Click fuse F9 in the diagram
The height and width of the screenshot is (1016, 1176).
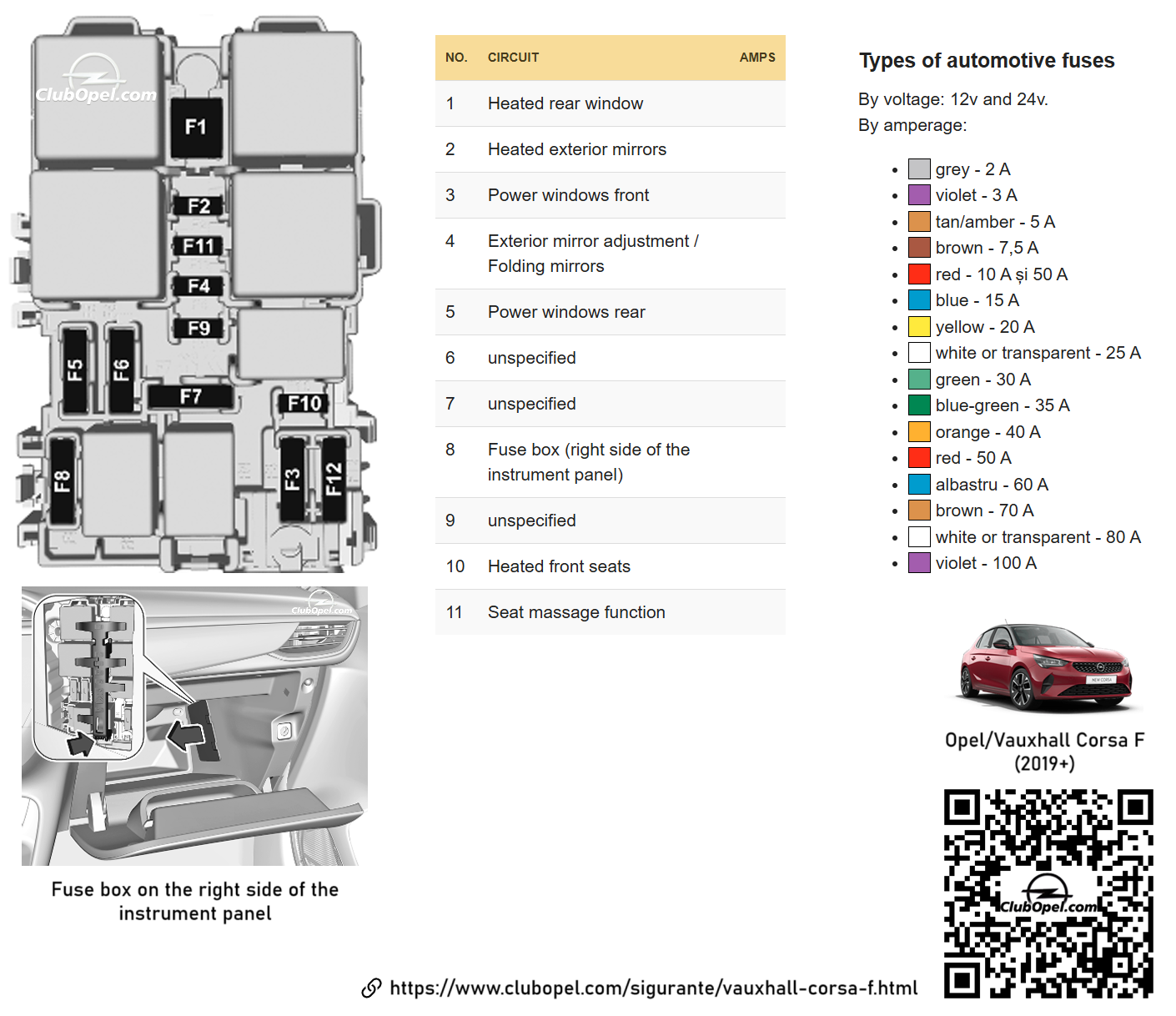pyautogui.click(x=199, y=328)
